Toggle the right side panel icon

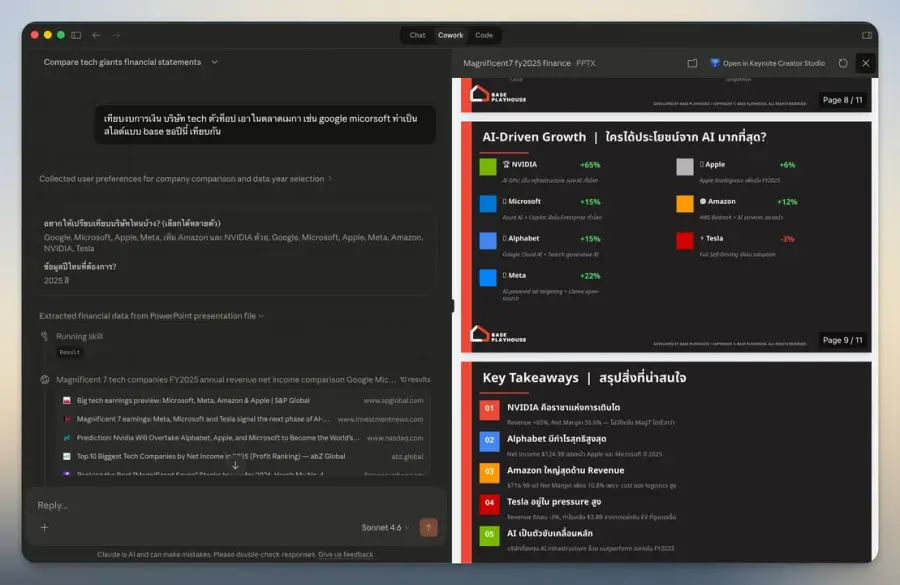pyautogui.click(x=867, y=35)
